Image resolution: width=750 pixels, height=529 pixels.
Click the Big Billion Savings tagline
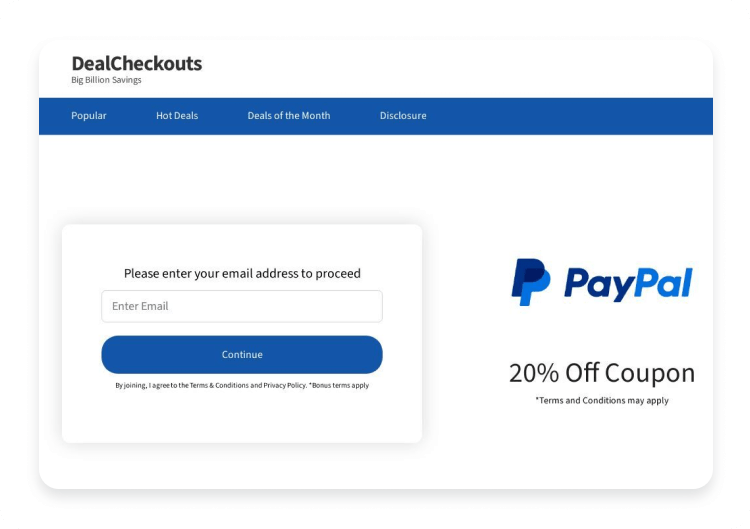(x=106, y=80)
